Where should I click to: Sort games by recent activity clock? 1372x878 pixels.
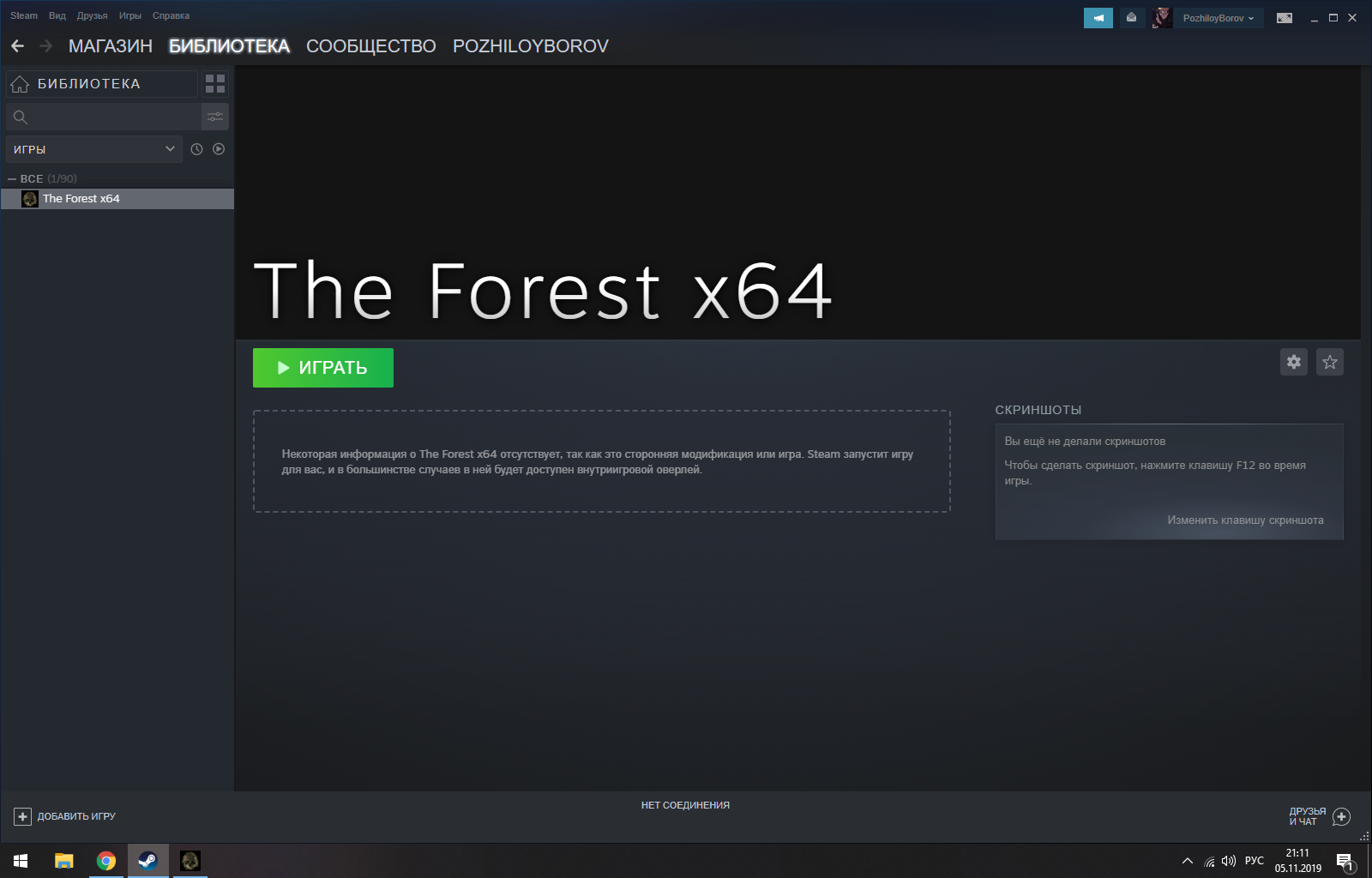[196, 149]
